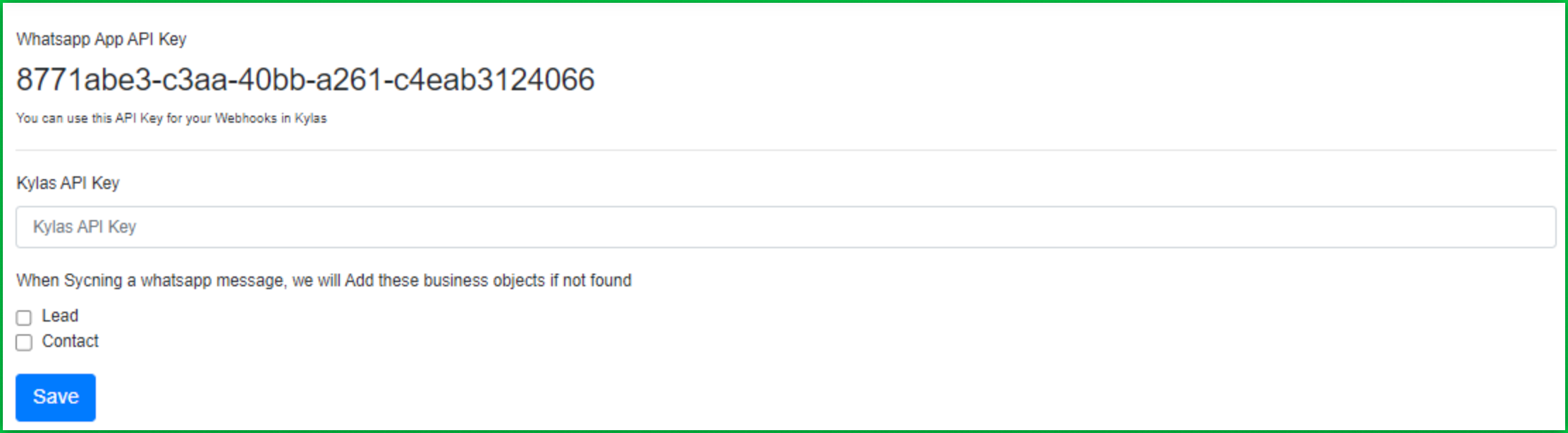Click the words "if not found" in the description

click(591, 281)
